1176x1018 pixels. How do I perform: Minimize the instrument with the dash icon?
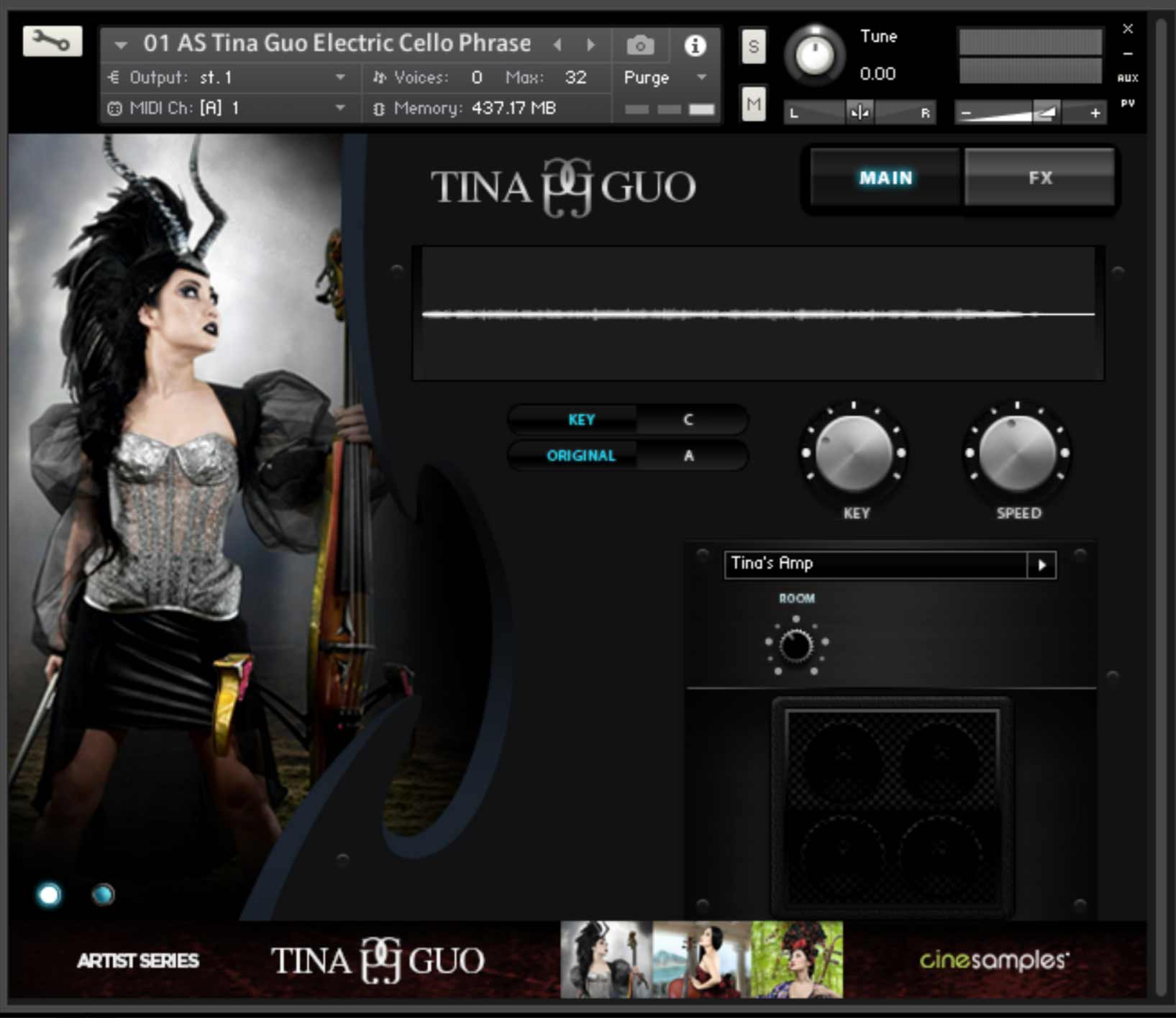pos(1128,53)
